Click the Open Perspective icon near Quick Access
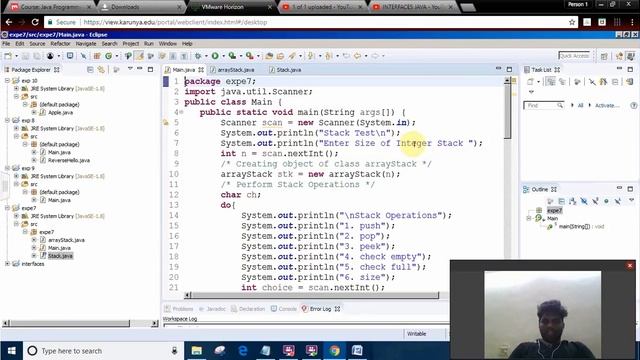This screenshot has width=640, height=360. point(604,56)
